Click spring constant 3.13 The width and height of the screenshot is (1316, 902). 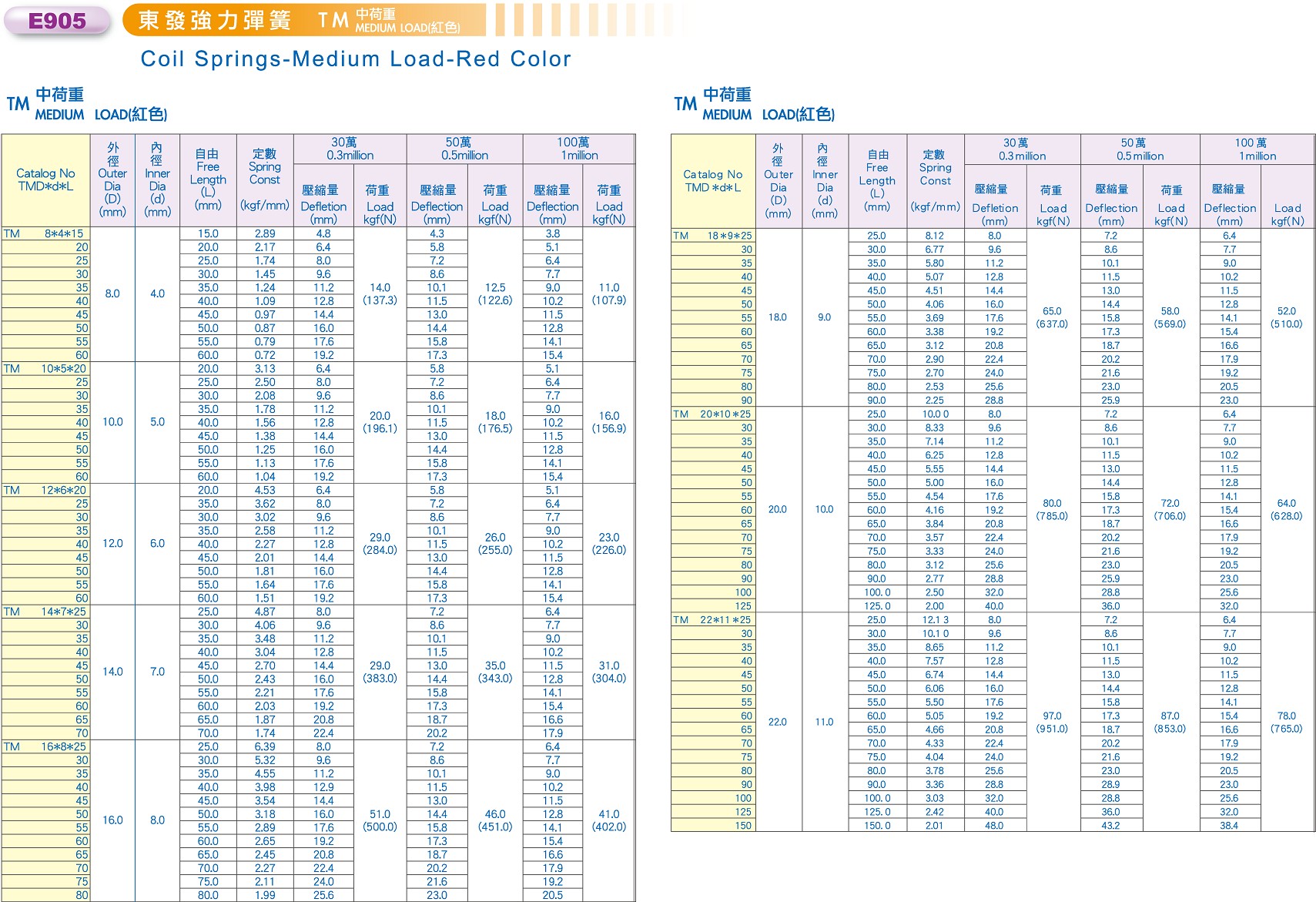[265, 368]
